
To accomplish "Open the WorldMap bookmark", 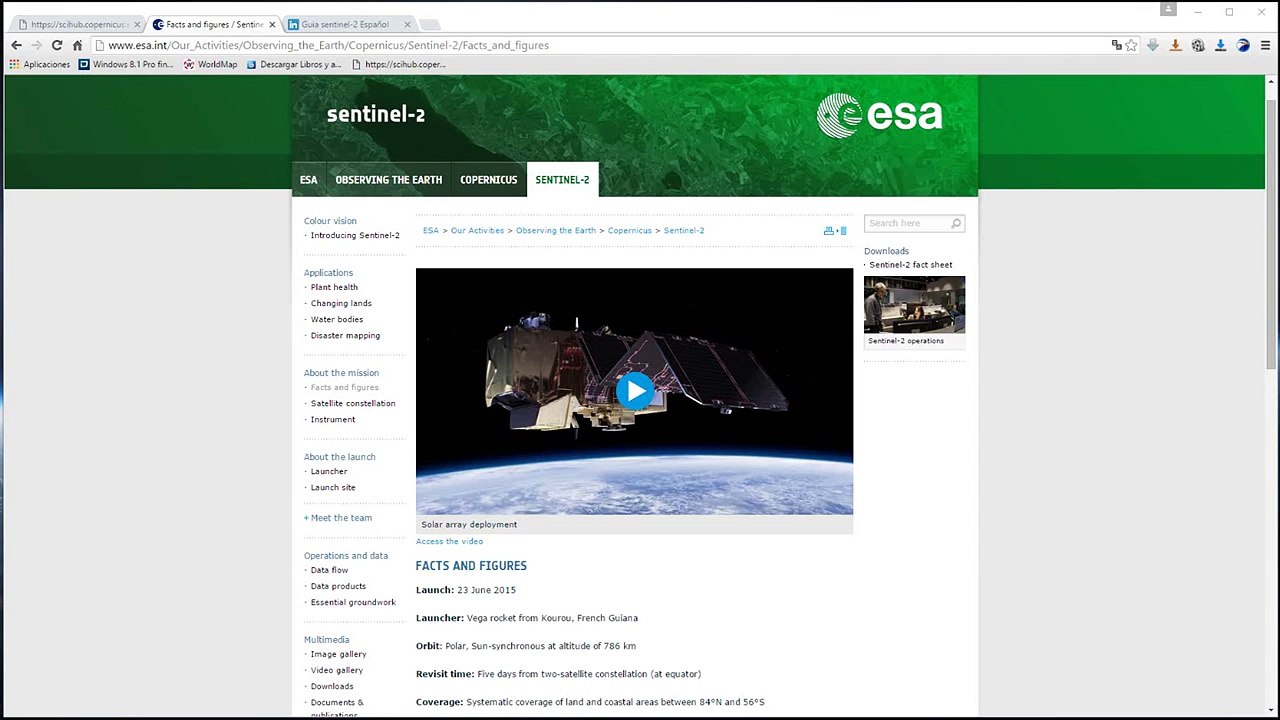I will 210,64.
